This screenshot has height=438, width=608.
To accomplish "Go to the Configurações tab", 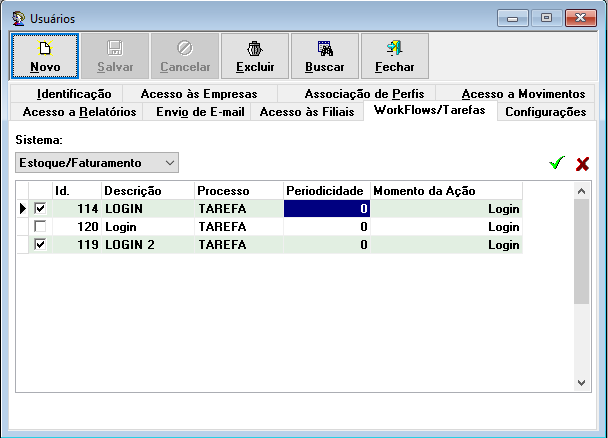I will pyautogui.click(x=545, y=112).
